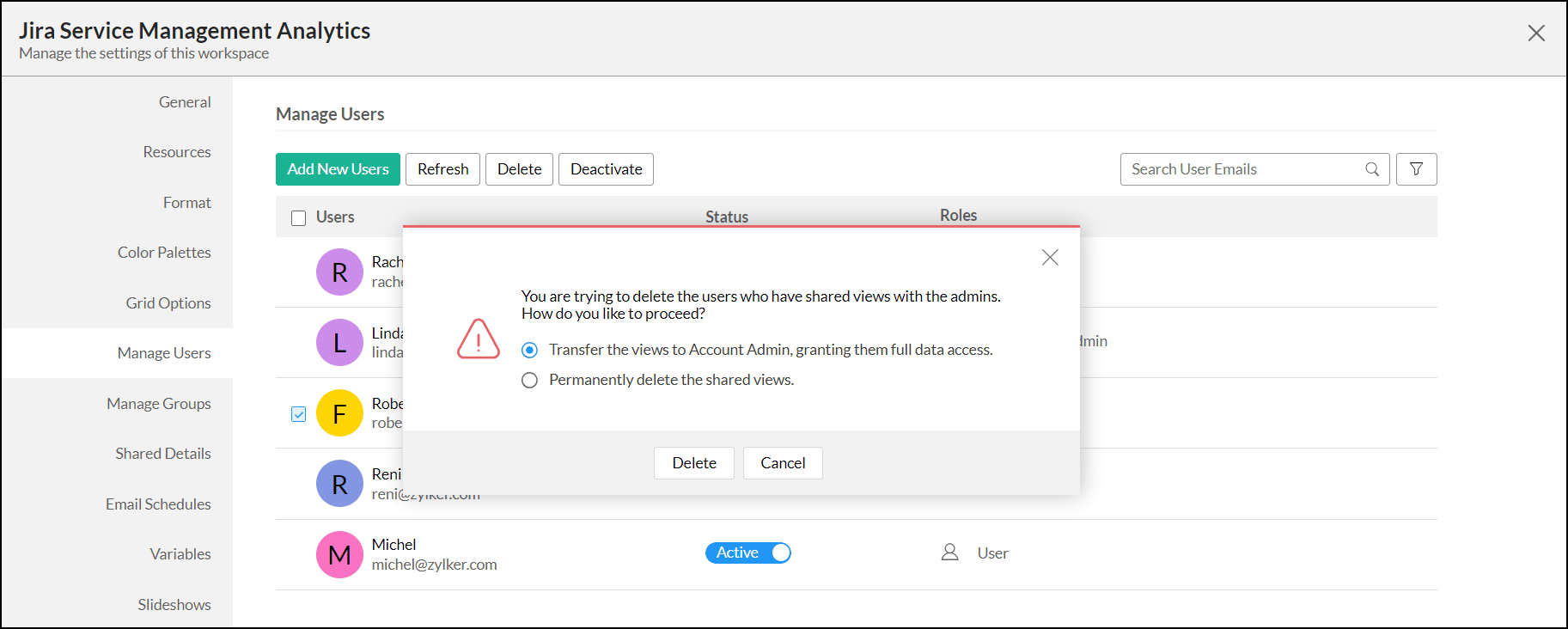Click Michel's user role icon
Viewport: 1568px width, 629px height.
pos(949,553)
